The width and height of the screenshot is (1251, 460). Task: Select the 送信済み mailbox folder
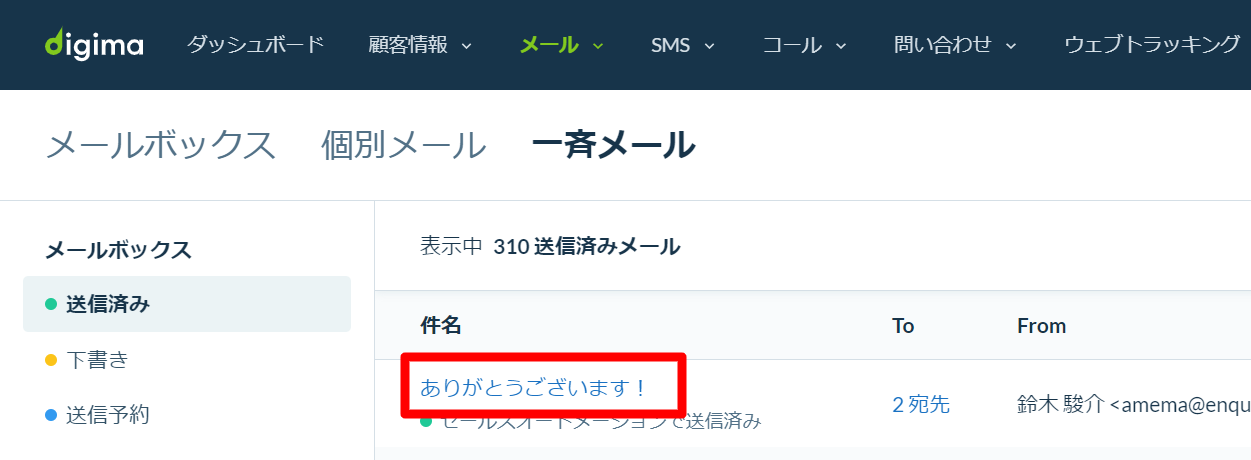tap(187, 304)
